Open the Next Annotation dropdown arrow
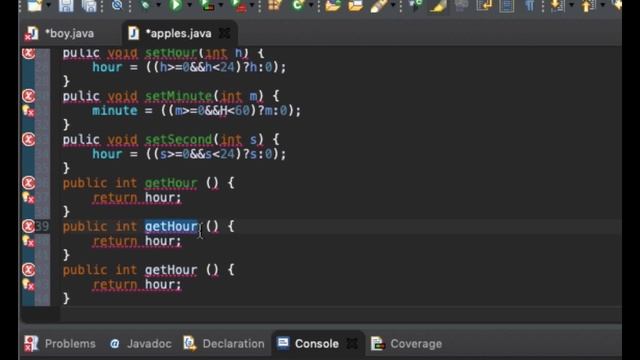 pyautogui.click(x=571, y=5)
